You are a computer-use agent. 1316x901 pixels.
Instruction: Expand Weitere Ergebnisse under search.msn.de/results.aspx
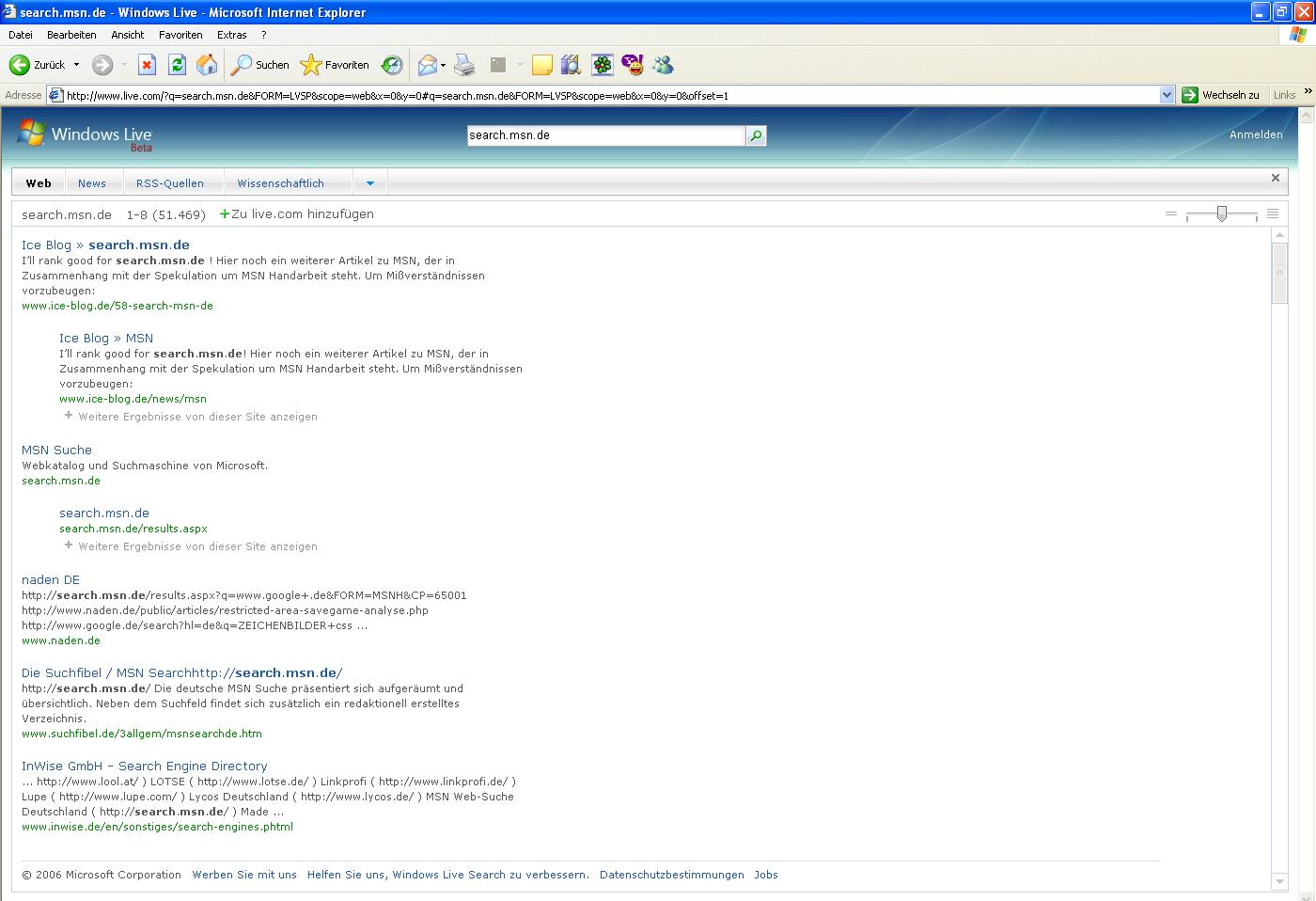(191, 546)
